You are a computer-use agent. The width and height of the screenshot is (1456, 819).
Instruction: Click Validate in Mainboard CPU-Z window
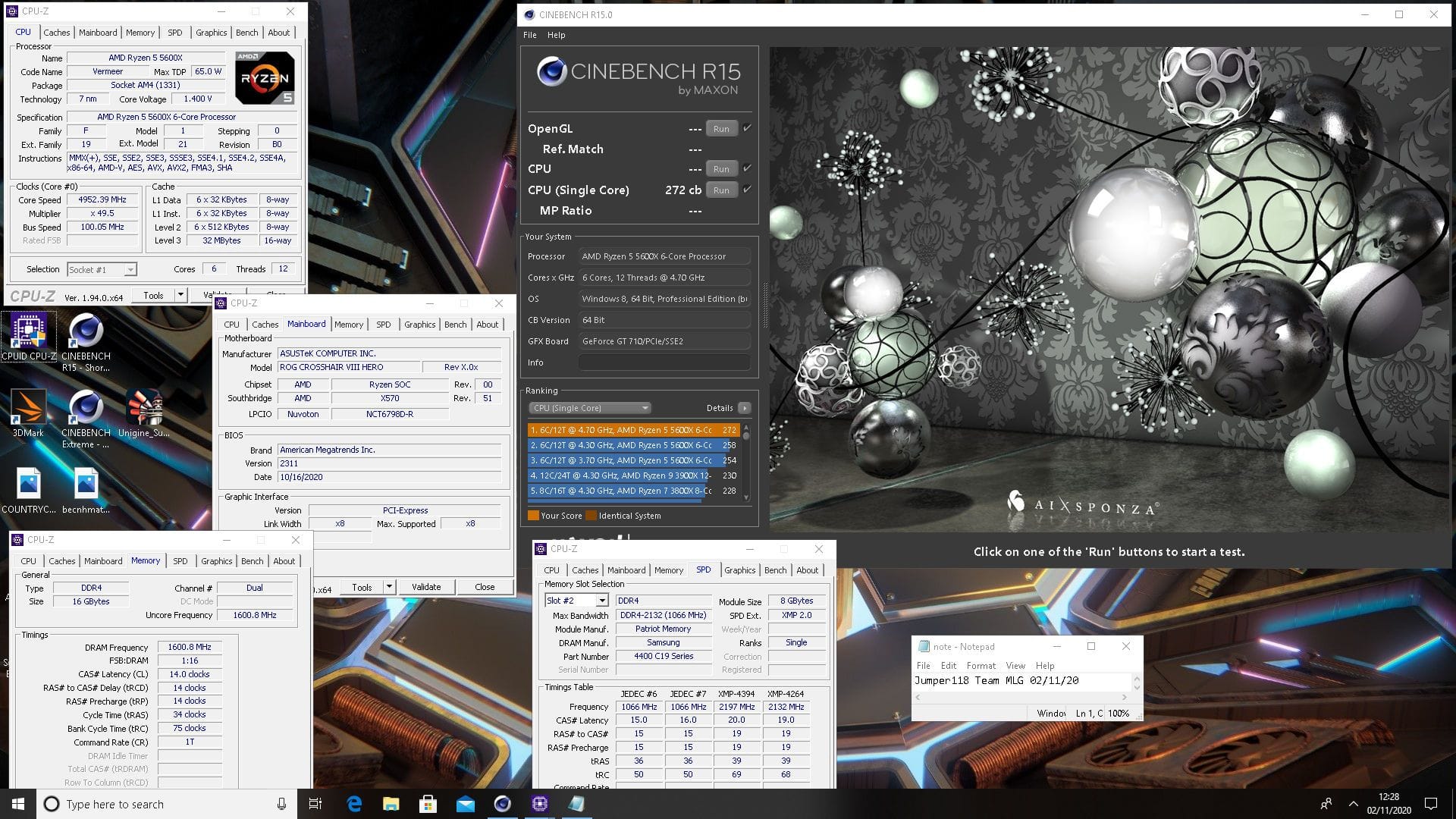click(x=426, y=587)
